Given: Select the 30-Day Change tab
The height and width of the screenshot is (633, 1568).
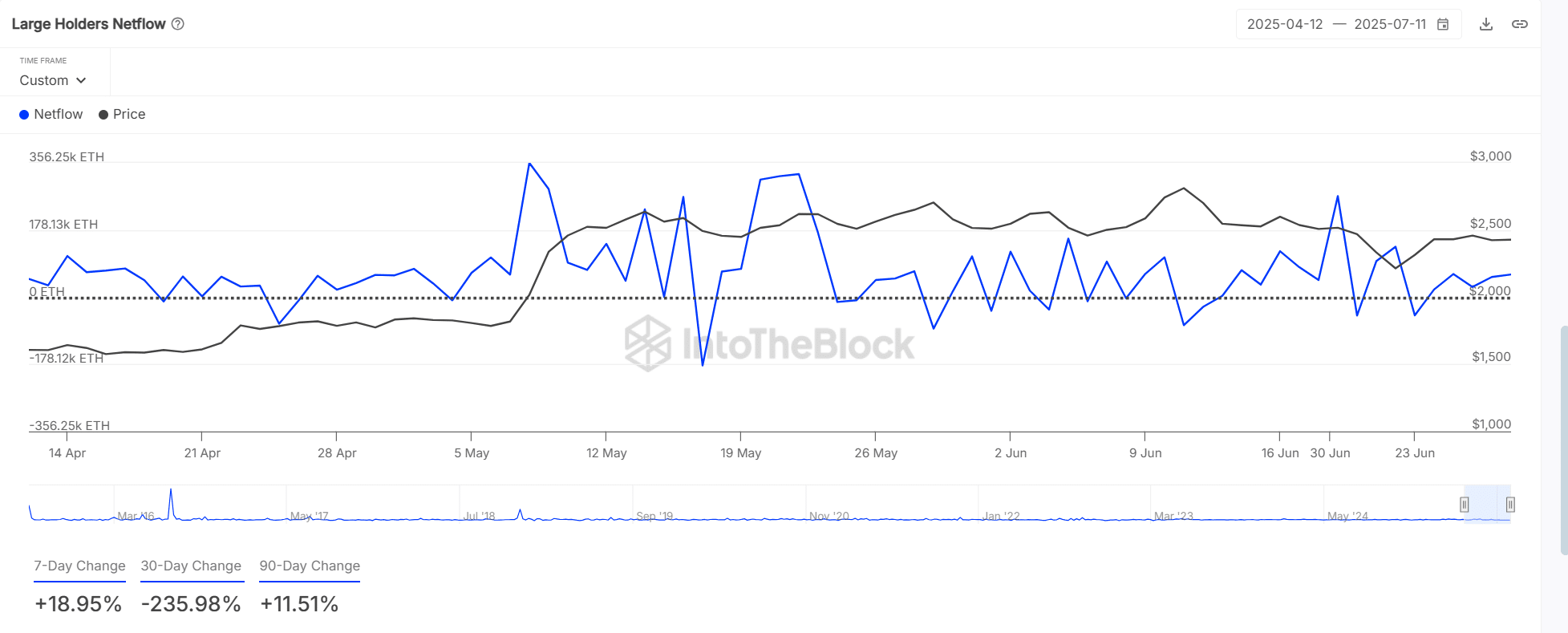Looking at the screenshot, I should pos(191,566).
